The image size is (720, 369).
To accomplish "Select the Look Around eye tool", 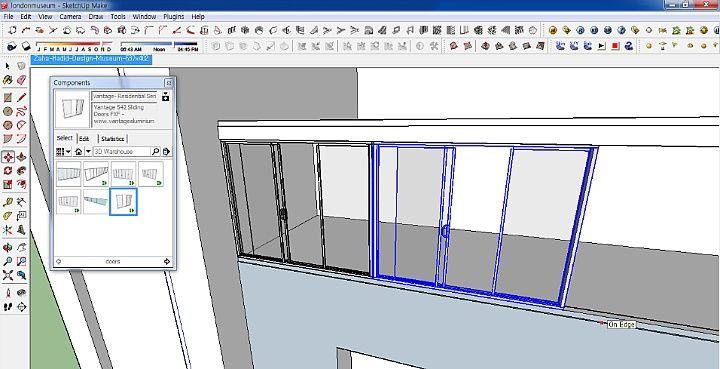I will pyautogui.click(x=21, y=293).
